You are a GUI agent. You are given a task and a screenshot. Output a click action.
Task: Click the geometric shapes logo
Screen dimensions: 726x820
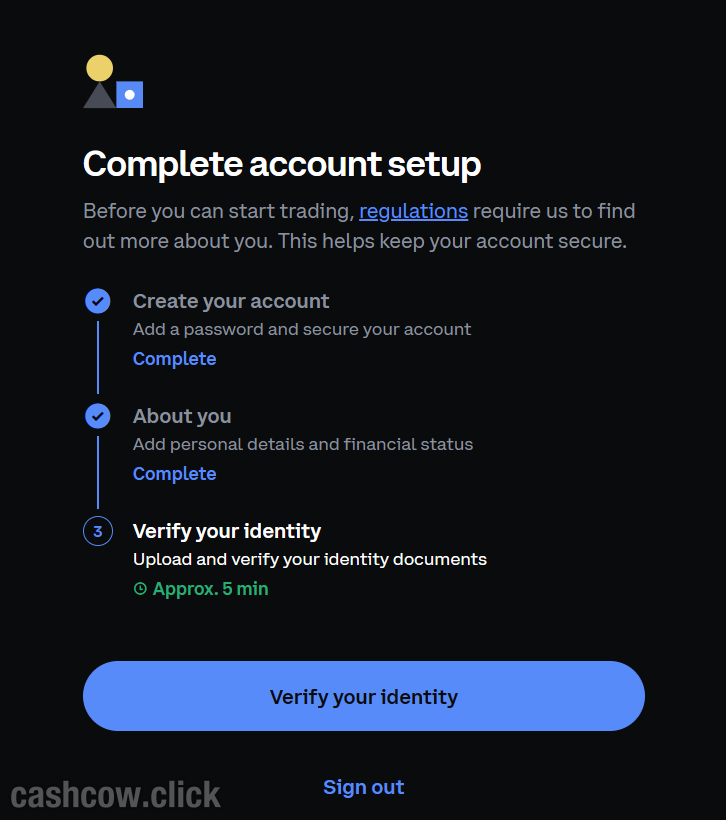tap(113, 83)
